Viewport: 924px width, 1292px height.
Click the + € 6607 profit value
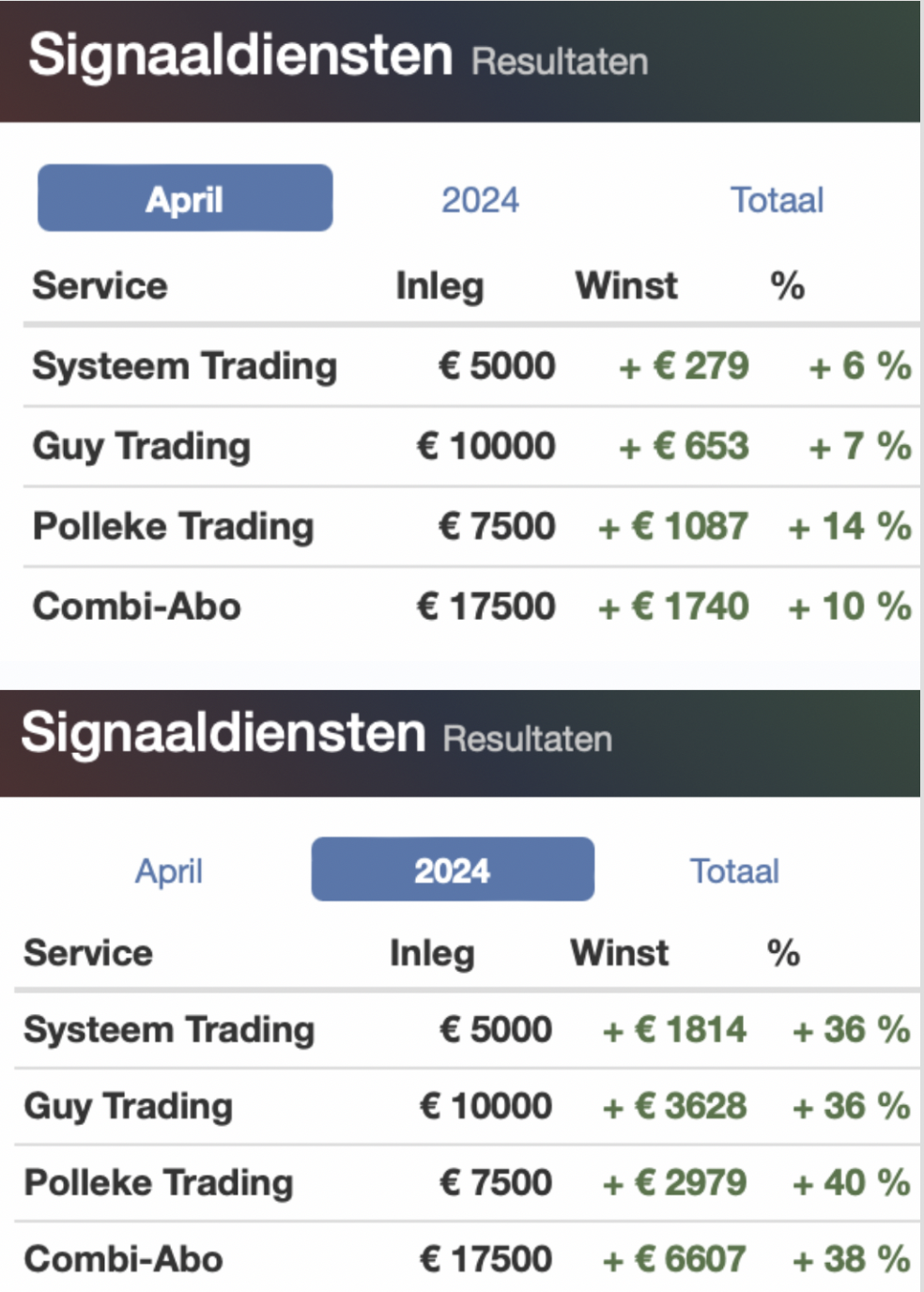coord(674,1259)
